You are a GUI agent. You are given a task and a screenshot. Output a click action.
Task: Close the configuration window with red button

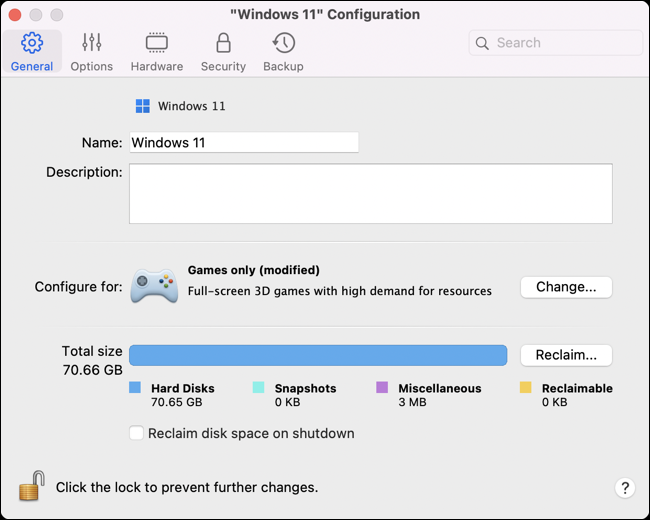15,15
